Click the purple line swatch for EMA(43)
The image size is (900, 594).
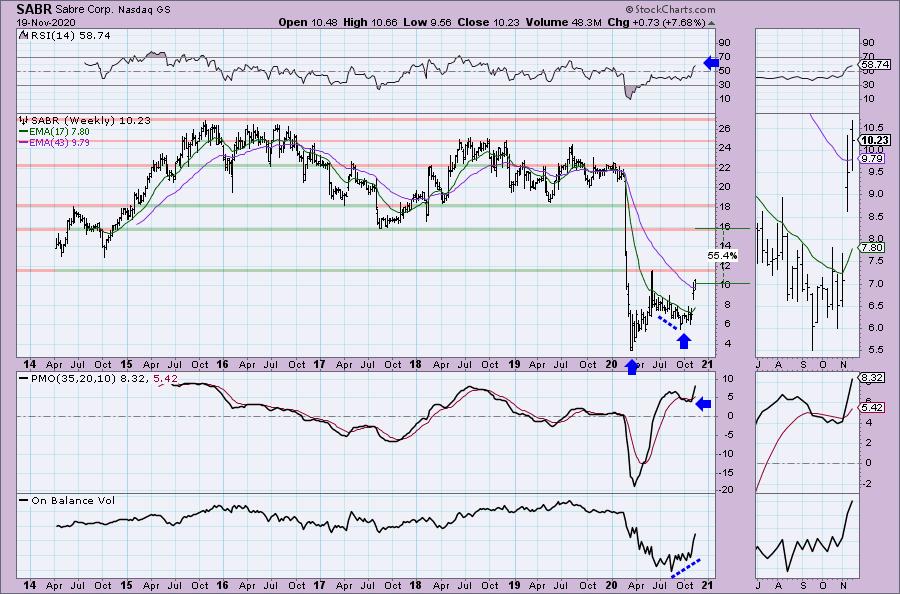click(x=24, y=142)
